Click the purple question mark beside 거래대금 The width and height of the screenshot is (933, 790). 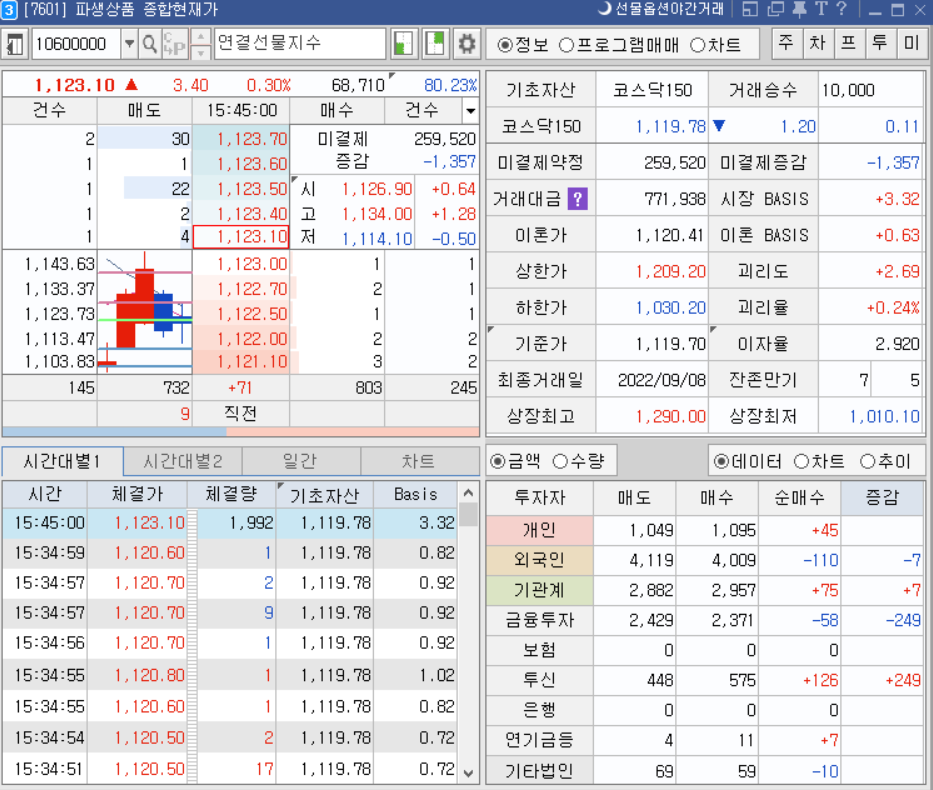point(577,199)
